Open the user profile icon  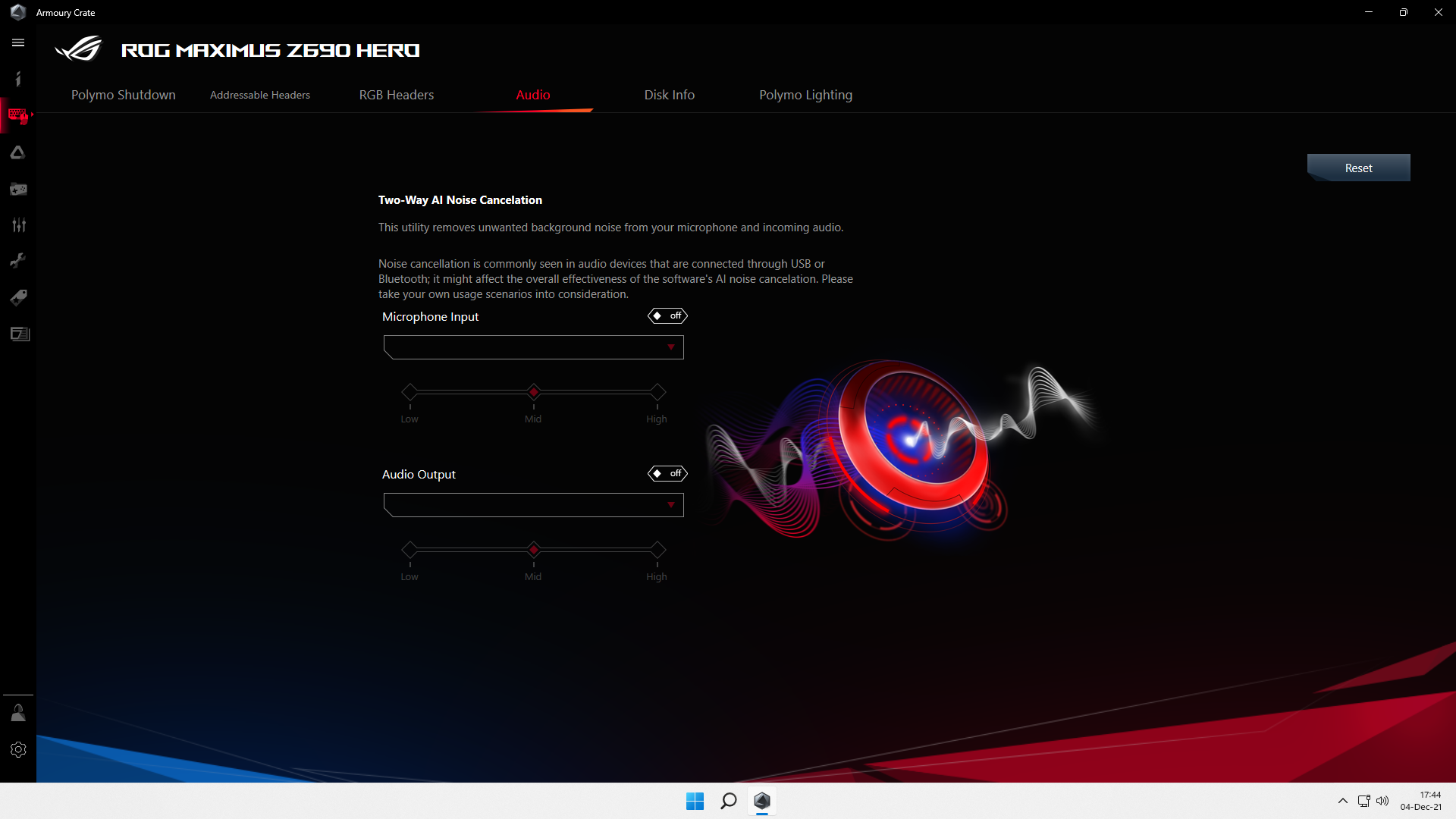[x=18, y=713]
